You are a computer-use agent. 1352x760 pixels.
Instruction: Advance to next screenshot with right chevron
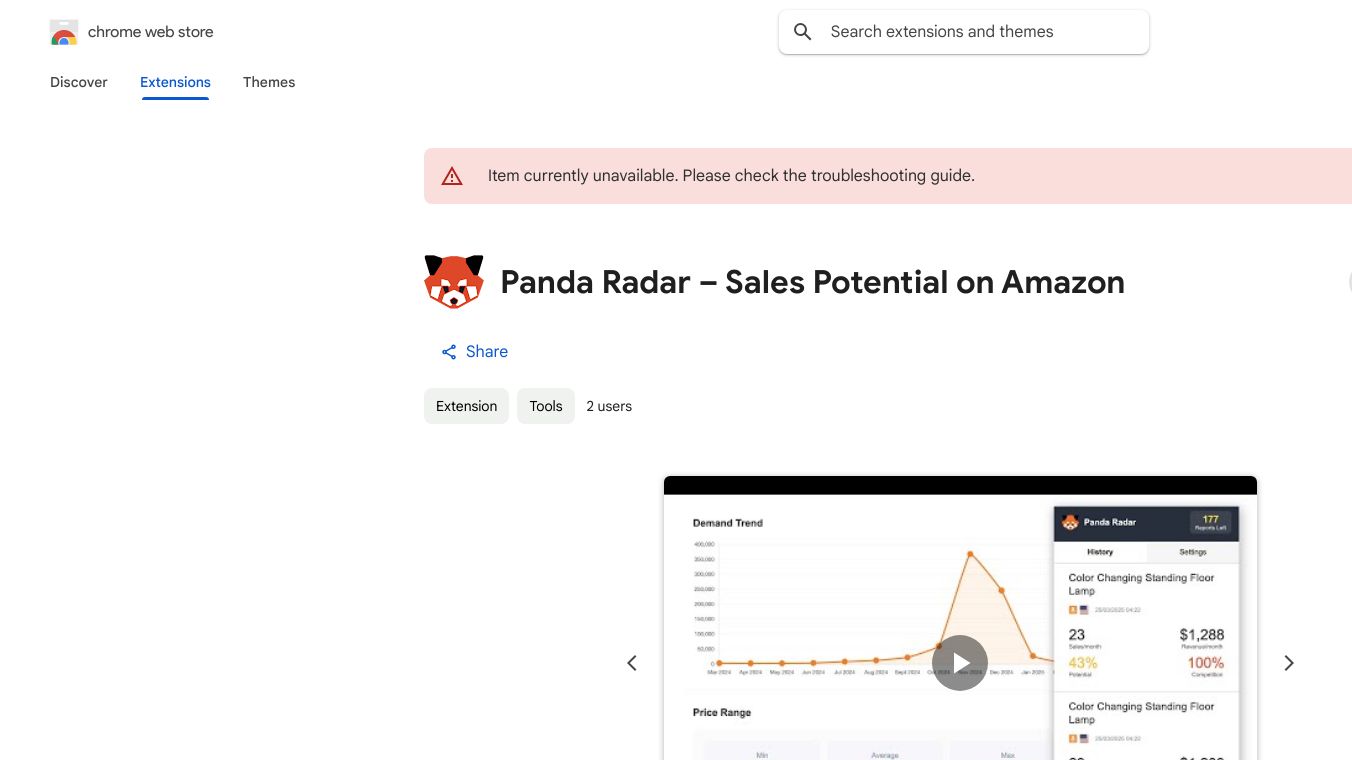pyautogui.click(x=1288, y=663)
